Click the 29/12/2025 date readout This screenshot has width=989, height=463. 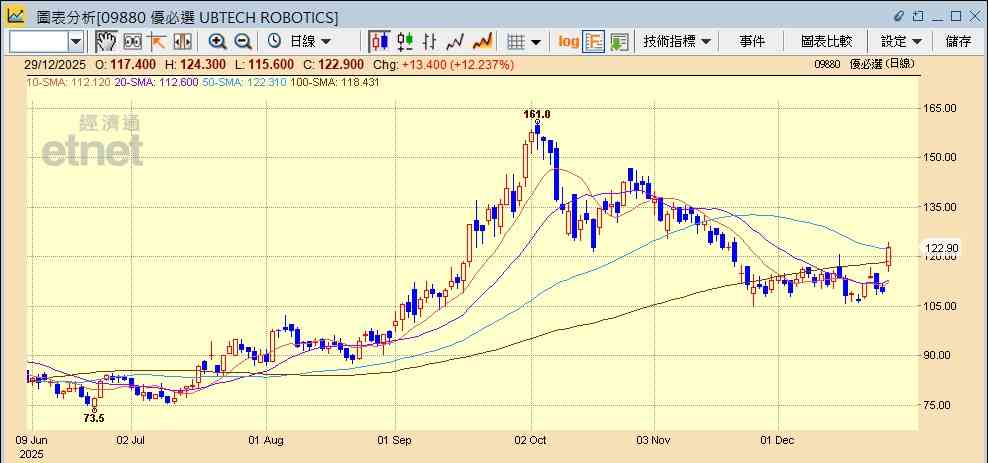tap(54, 64)
